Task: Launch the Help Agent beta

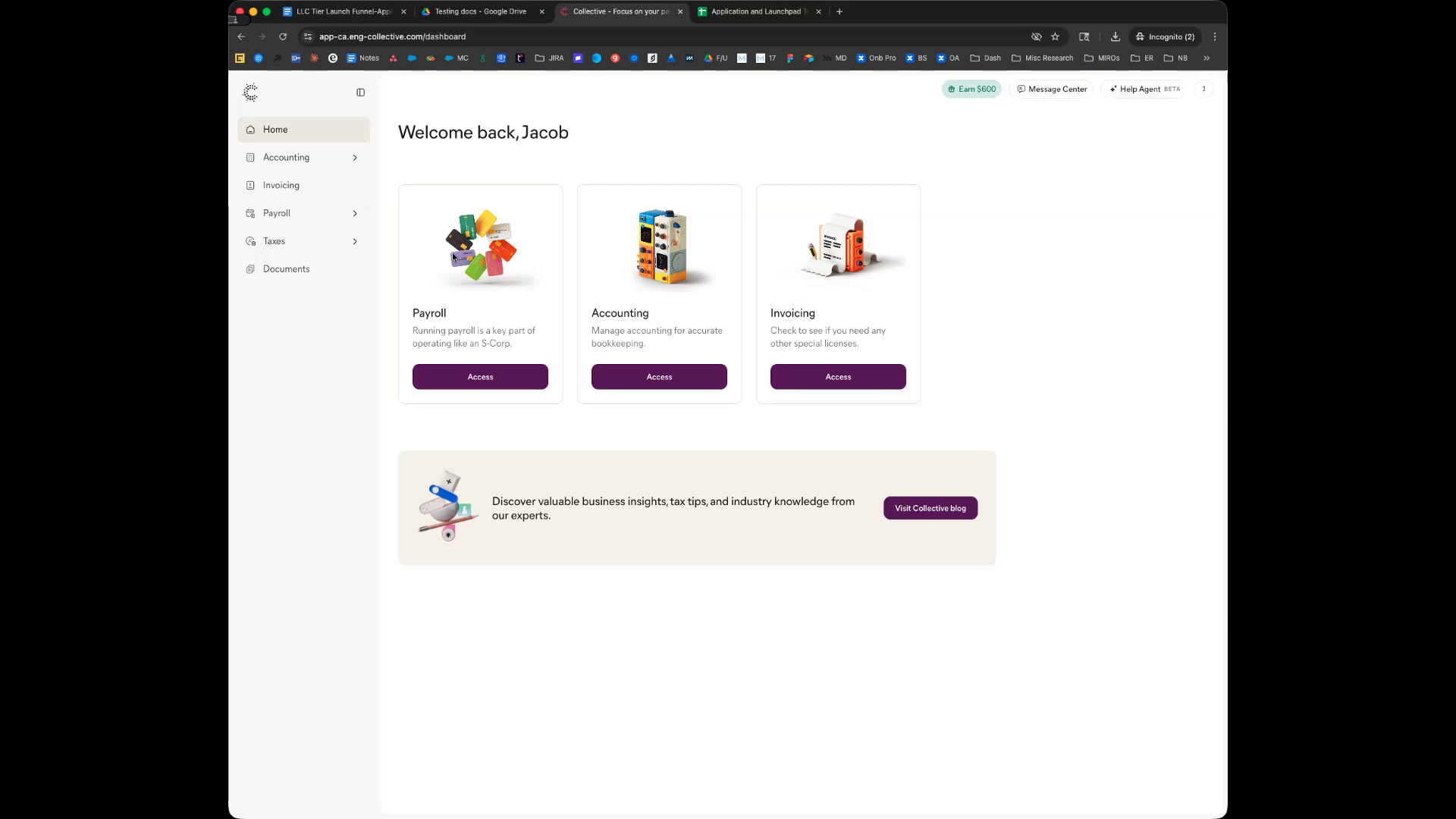Action: pyautogui.click(x=1144, y=89)
